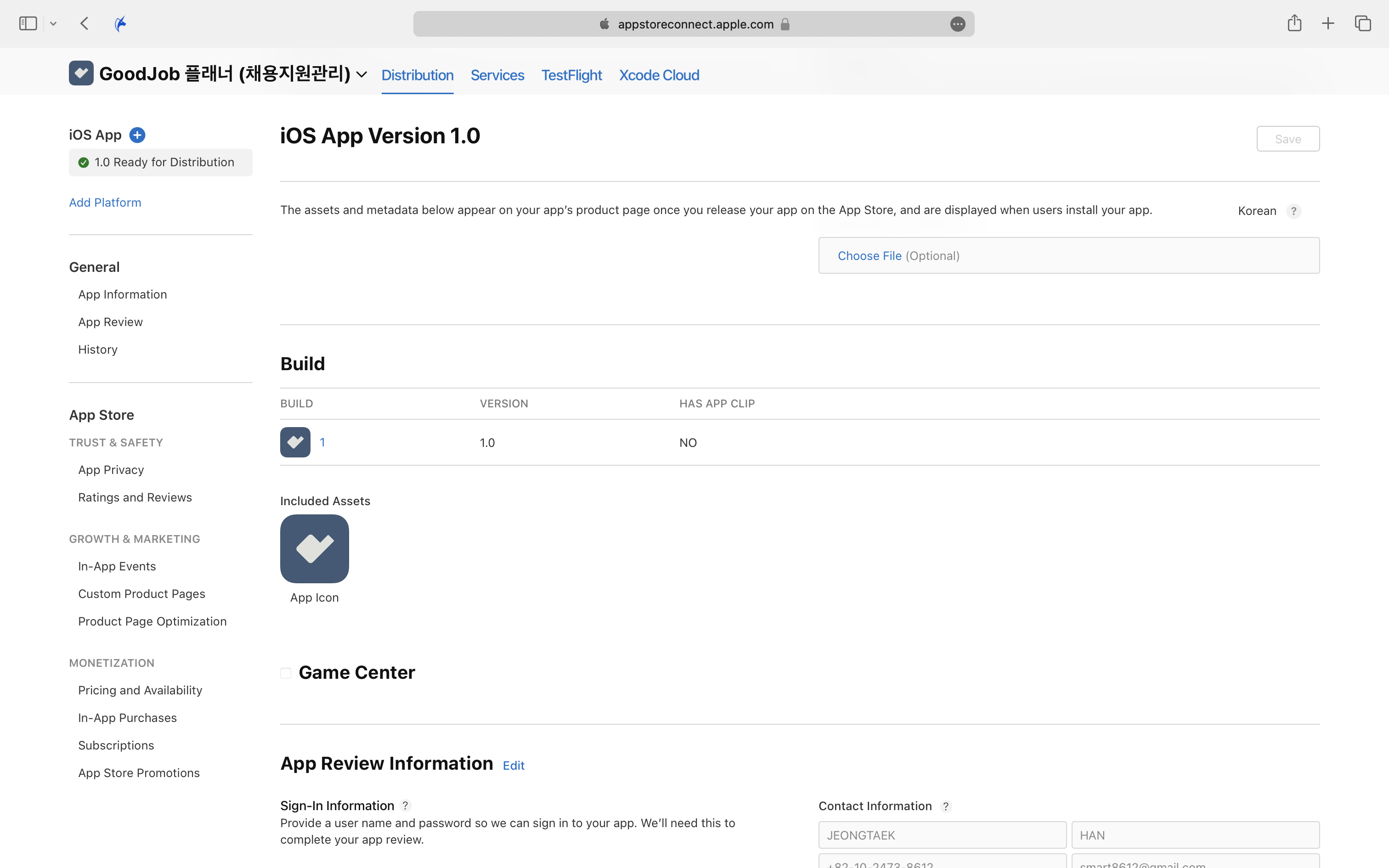Click the blue plus icon beside iOS App
1389x868 pixels.
(137, 135)
